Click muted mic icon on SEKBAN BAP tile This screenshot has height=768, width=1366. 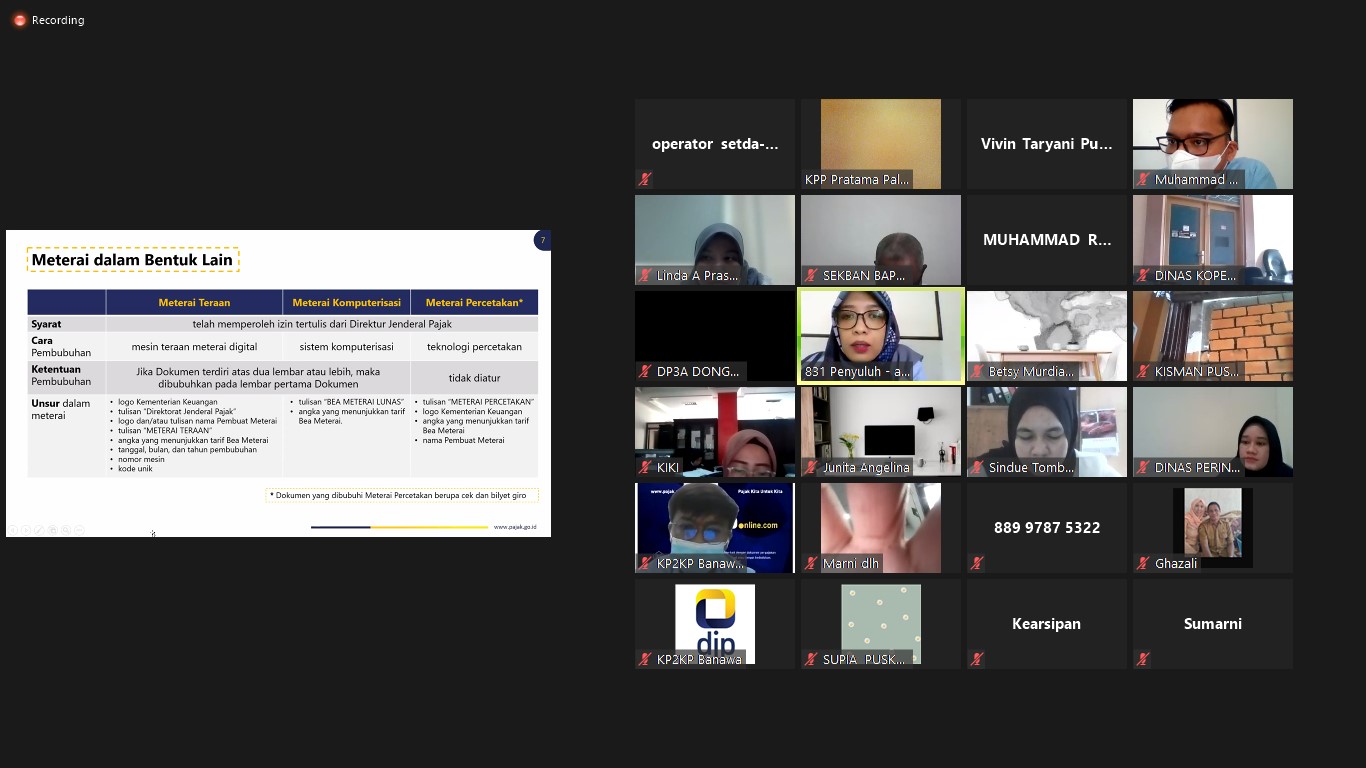tap(812, 276)
